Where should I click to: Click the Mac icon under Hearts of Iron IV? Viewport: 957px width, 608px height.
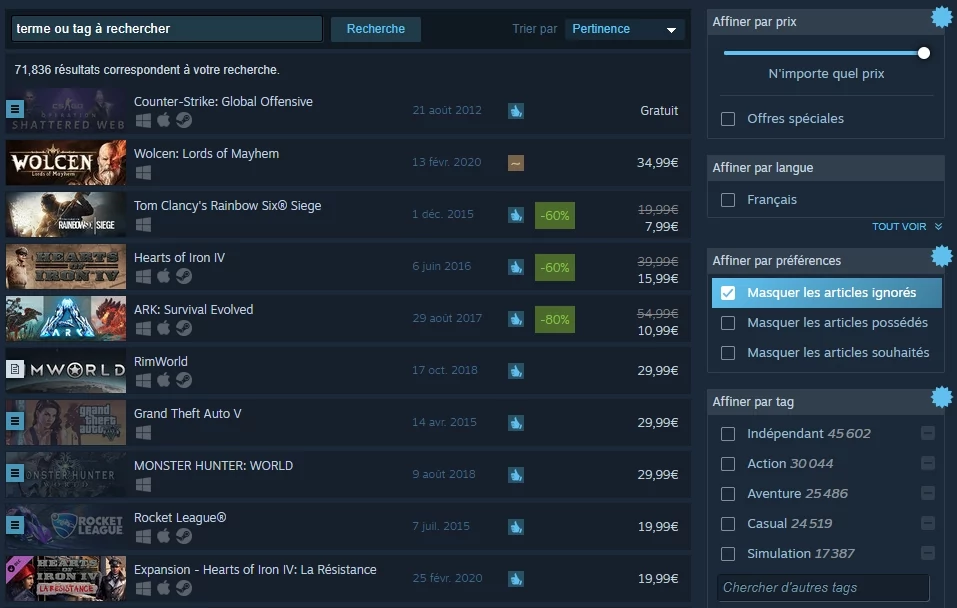tap(164, 276)
